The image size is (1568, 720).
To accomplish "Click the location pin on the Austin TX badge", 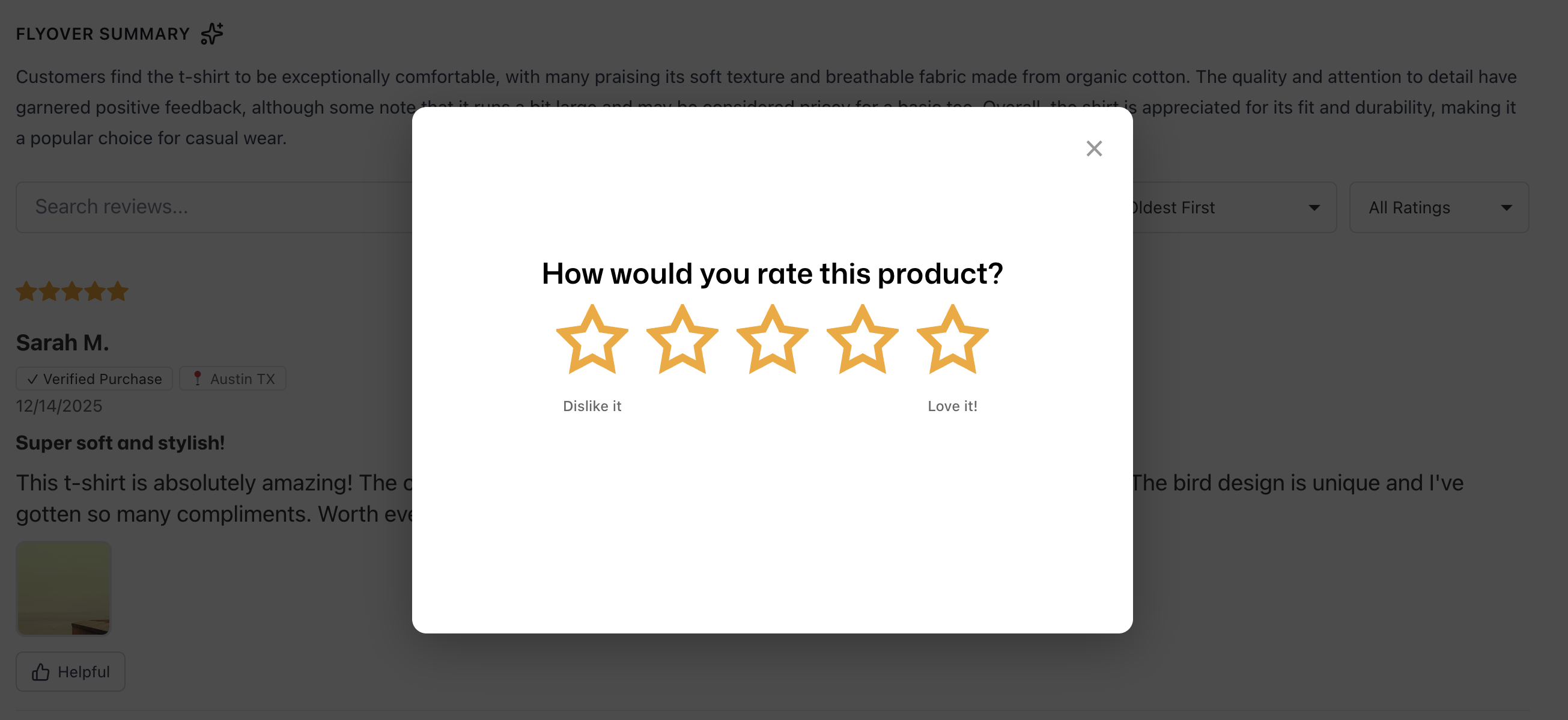I will 198,377.
